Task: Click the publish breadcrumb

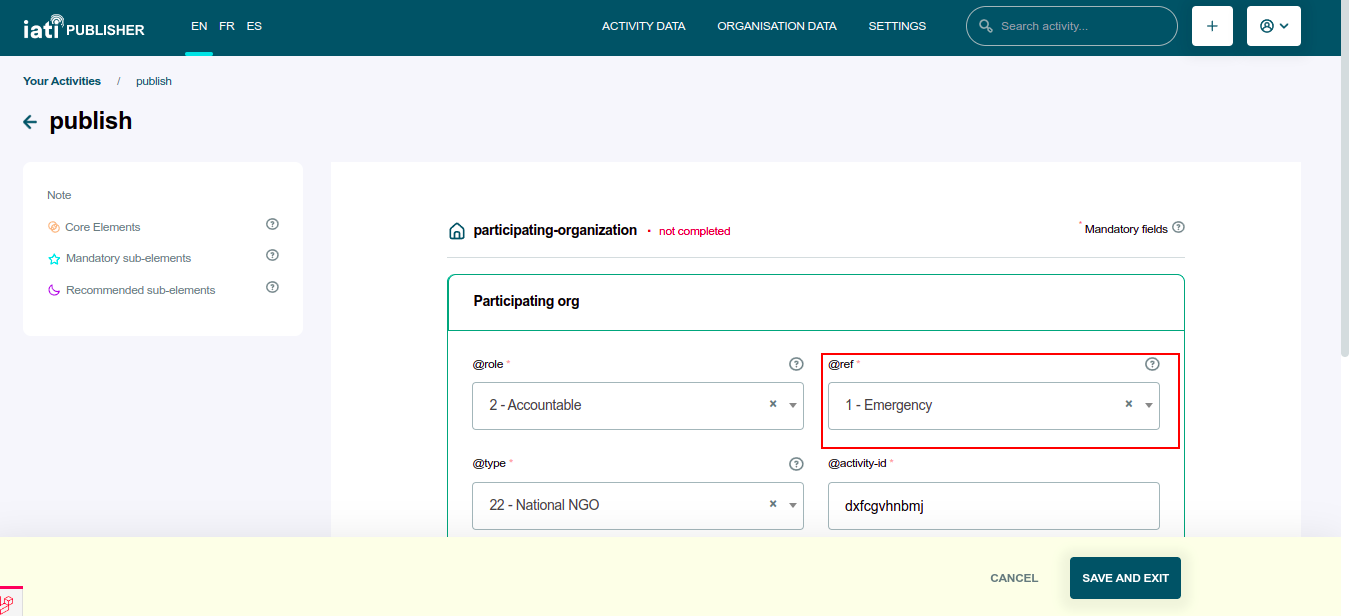Action: tap(154, 81)
